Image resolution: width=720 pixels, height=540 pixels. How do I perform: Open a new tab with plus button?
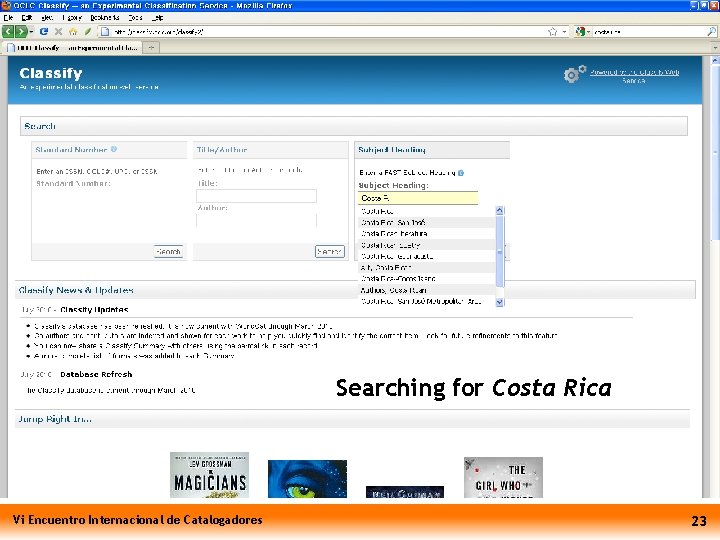(151, 48)
